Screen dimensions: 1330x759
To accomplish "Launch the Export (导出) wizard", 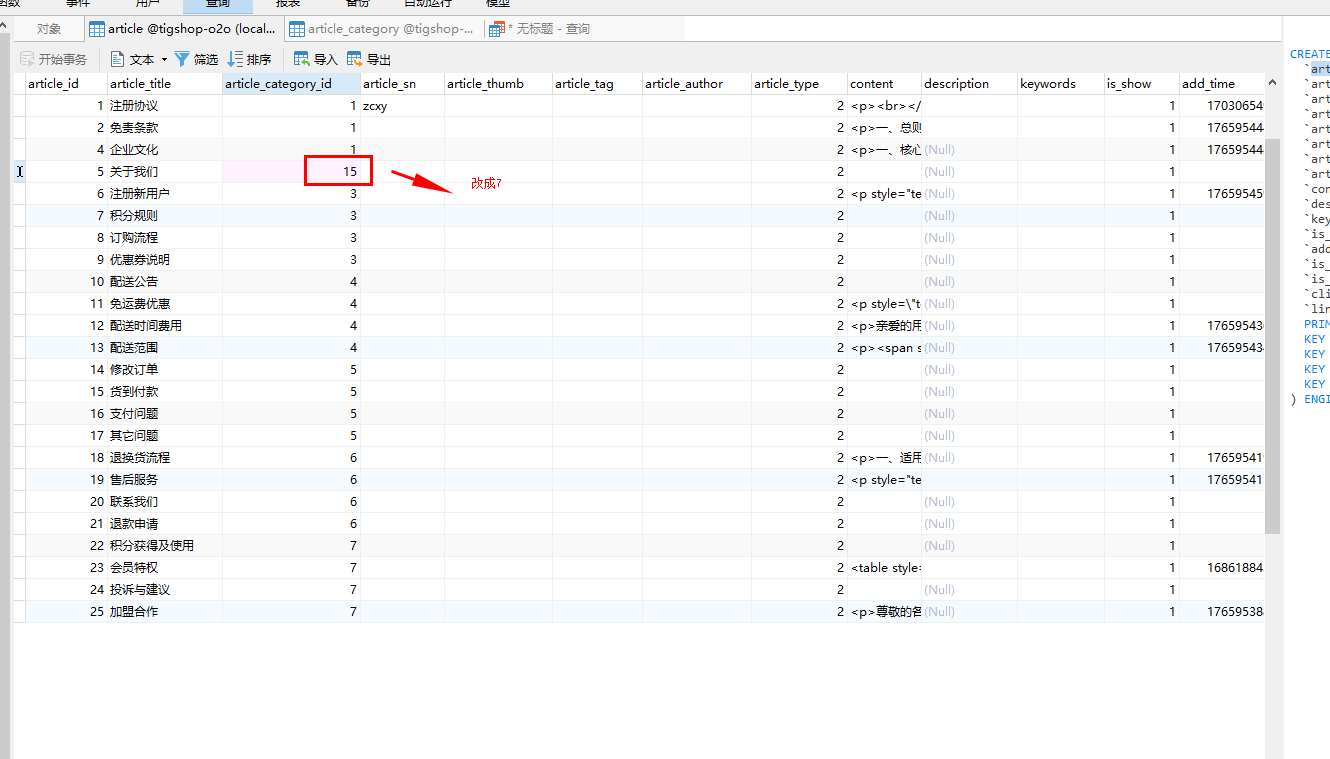I will point(355,60).
